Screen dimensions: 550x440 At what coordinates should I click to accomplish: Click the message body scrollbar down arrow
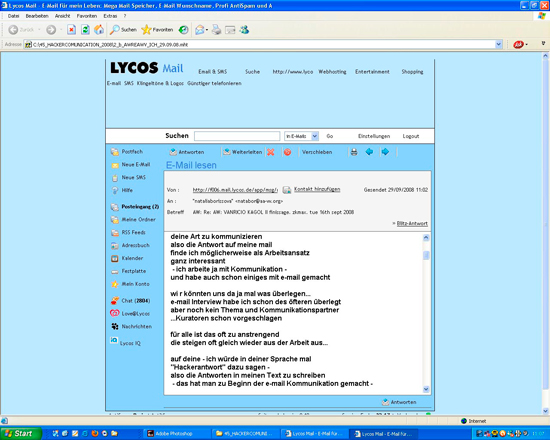tap(426, 389)
